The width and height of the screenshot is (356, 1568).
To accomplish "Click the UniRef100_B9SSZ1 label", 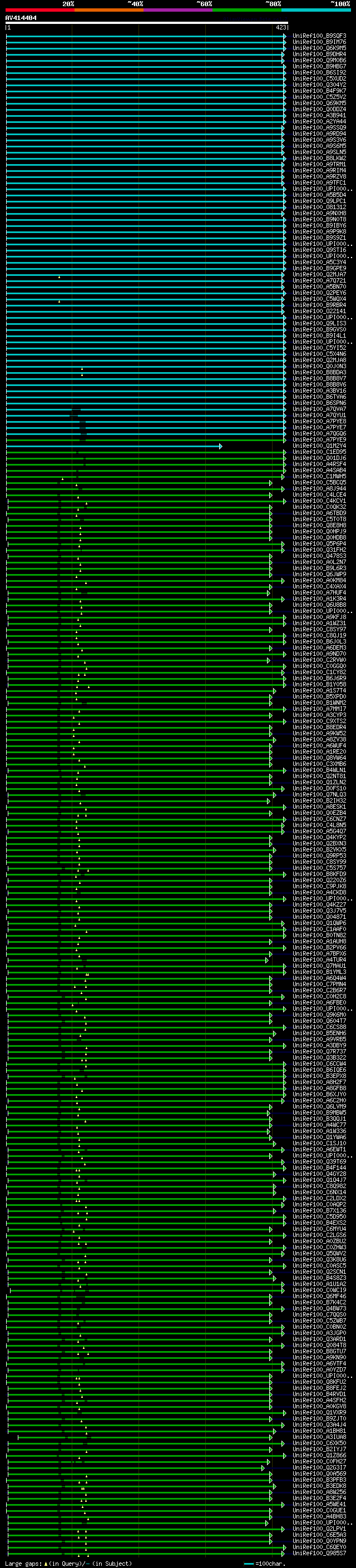I will pyautogui.click(x=319, y=238).
